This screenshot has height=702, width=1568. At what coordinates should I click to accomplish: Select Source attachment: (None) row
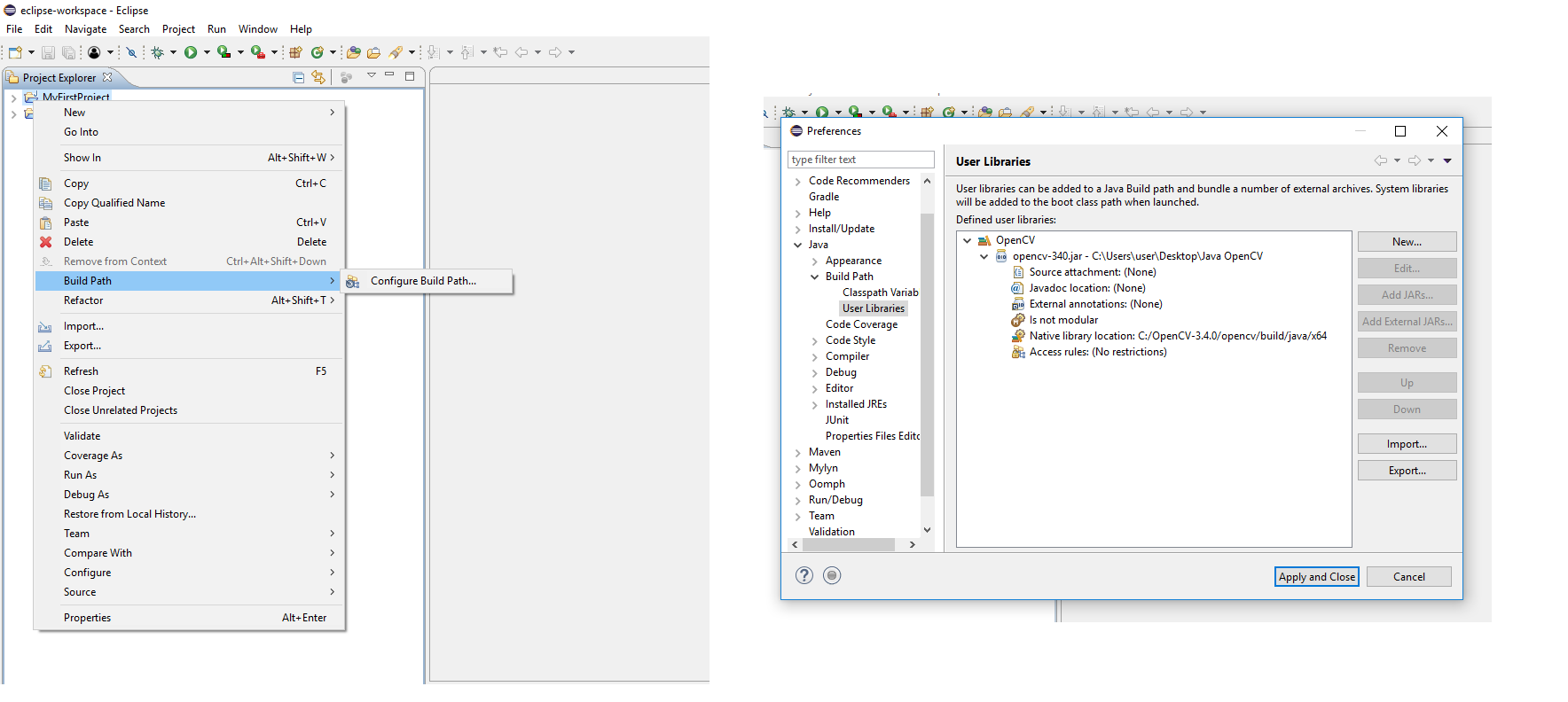tap(1093, 272)
